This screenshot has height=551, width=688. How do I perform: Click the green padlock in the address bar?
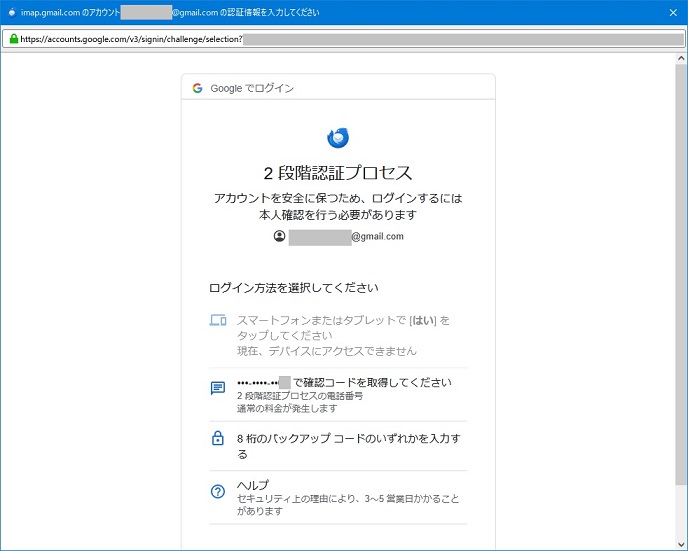pos(14,39)
